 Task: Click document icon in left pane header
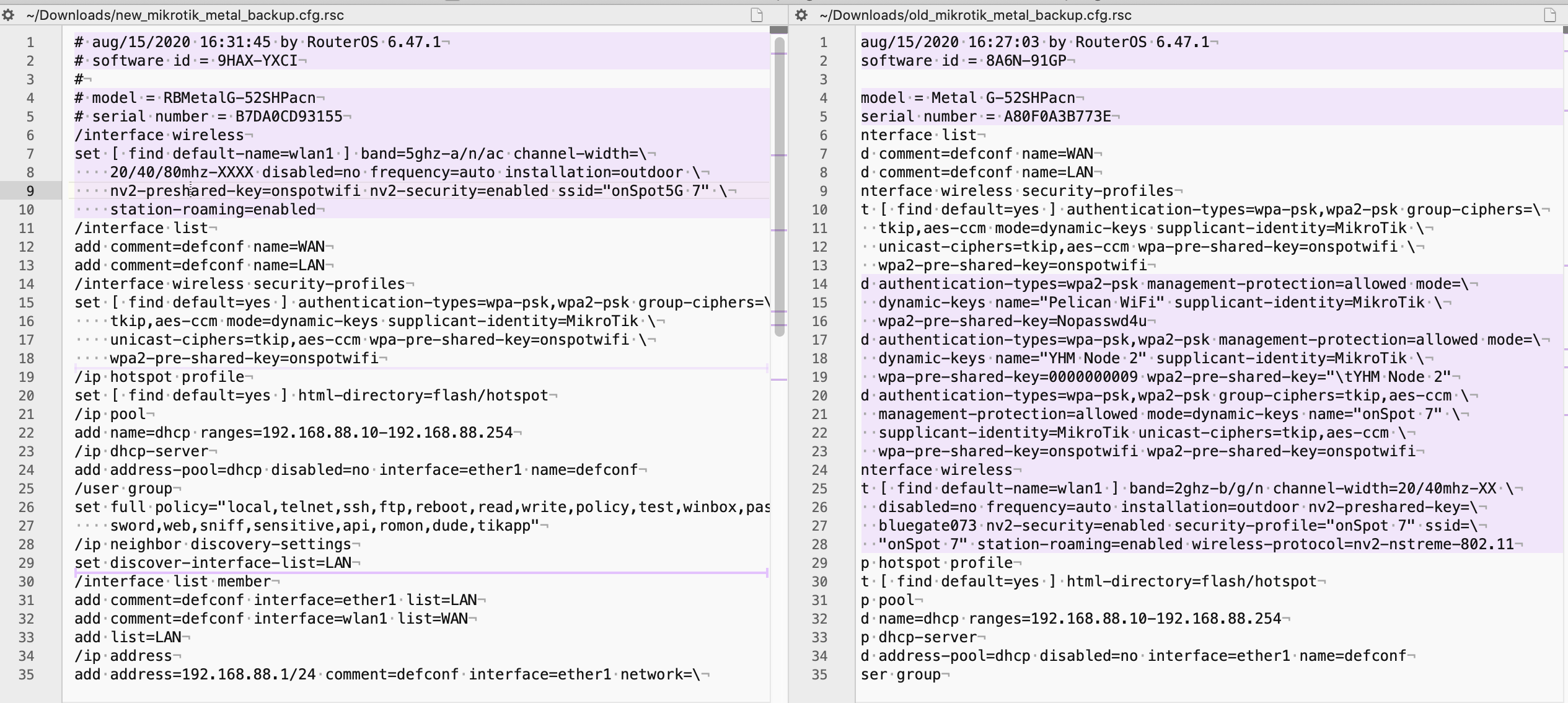[x=757, y=15]
